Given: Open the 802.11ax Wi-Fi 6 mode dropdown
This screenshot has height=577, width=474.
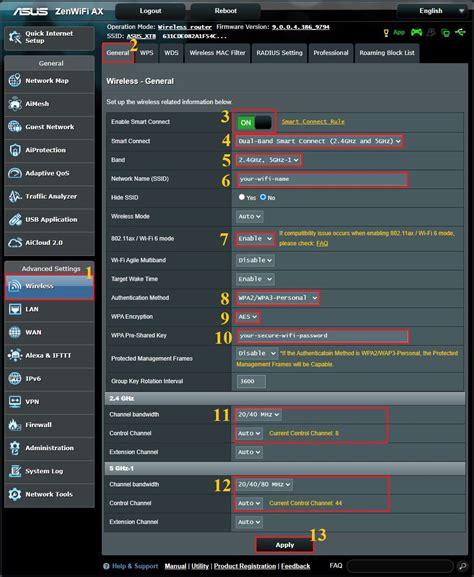Looking at the screenshot, I should (255, 239).
